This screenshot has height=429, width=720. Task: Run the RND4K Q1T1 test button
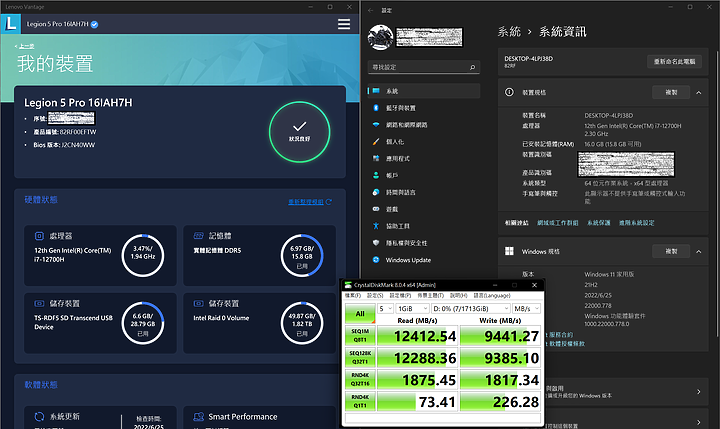360,401
